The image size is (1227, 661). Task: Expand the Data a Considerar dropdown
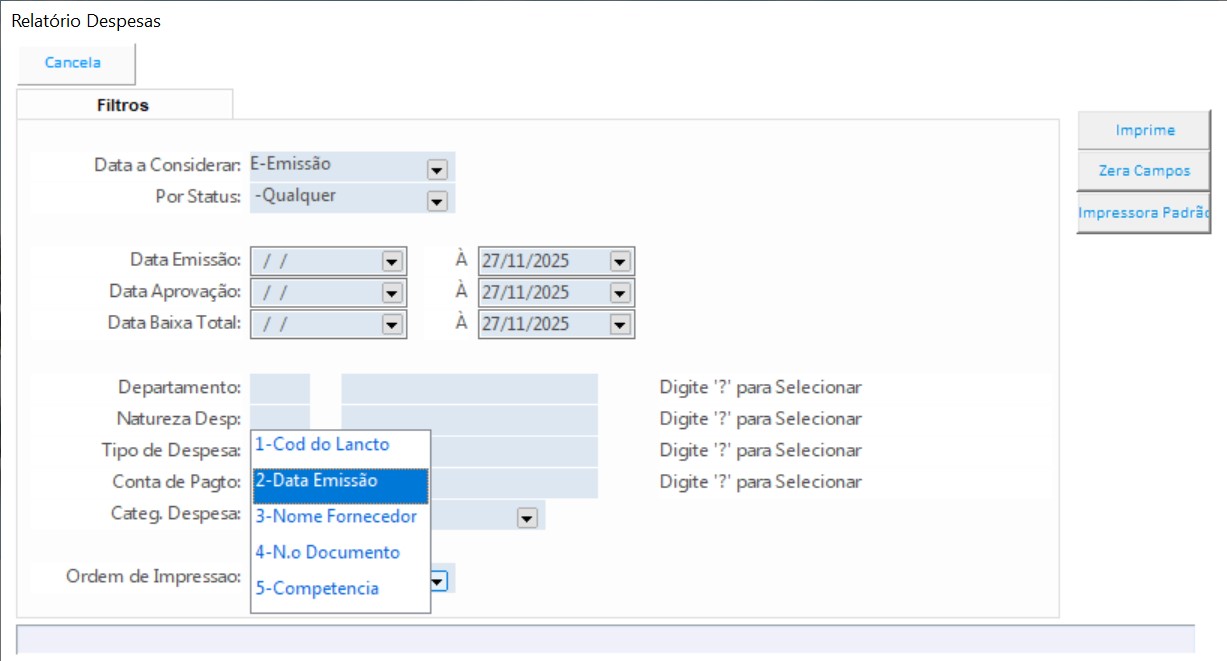[x=436, y=170]
